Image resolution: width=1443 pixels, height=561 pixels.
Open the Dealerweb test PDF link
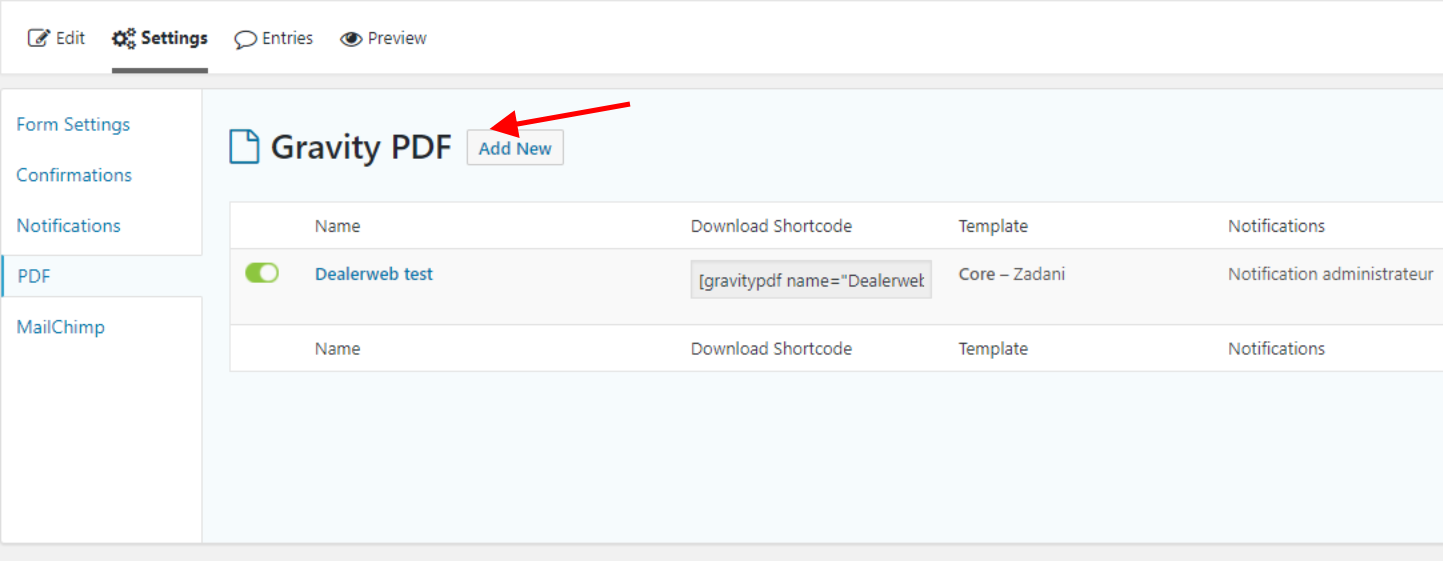[374, 274]
